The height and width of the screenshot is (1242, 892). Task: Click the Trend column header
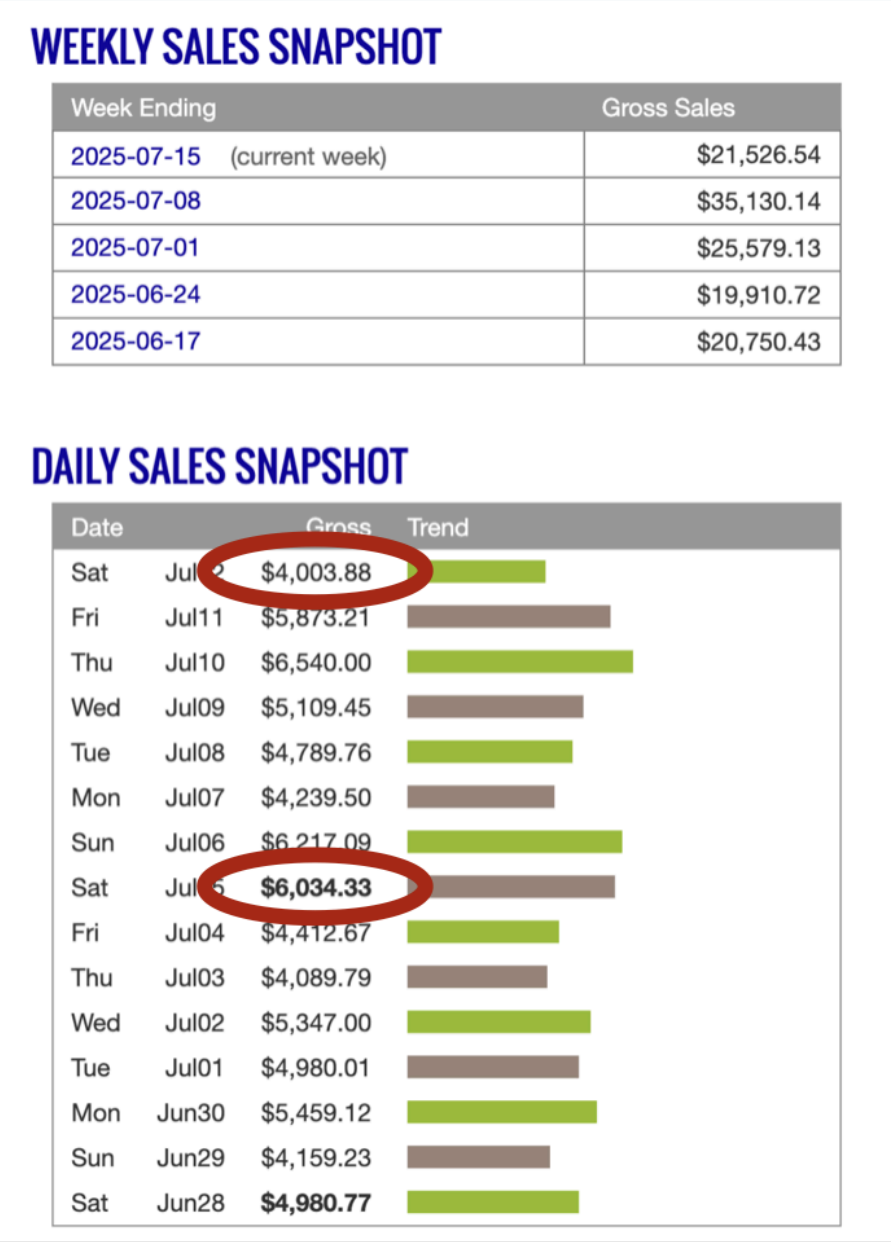[x=438, y=527]
